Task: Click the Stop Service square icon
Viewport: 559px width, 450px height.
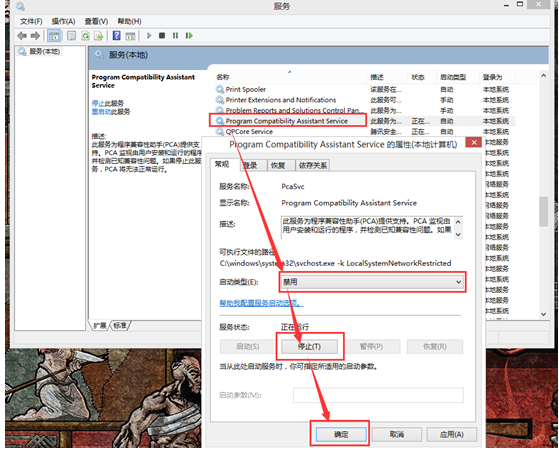Action: click(x=162, y=36)
